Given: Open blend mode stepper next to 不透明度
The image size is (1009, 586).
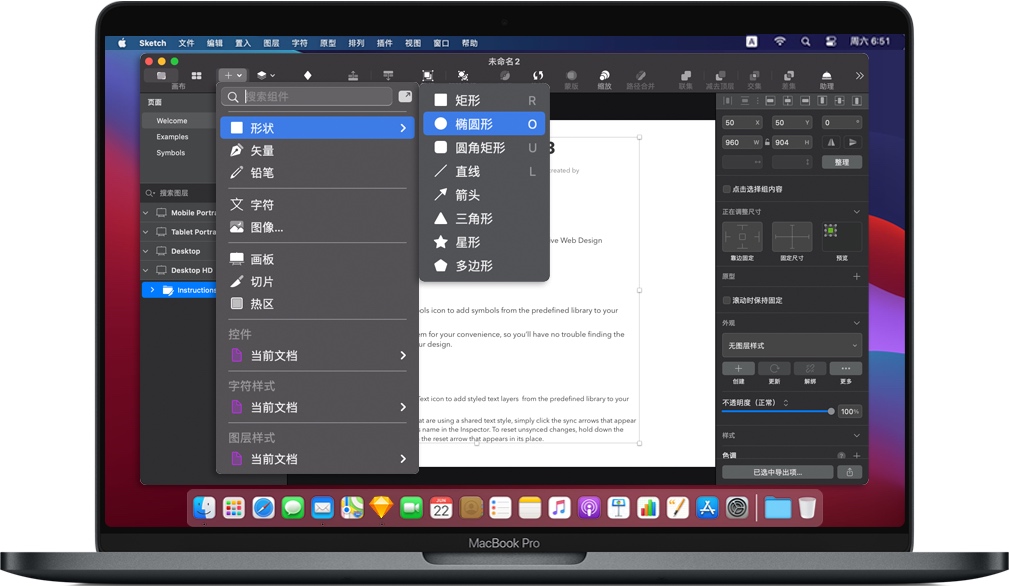Looking at the screenshot, I should (786, 403).
